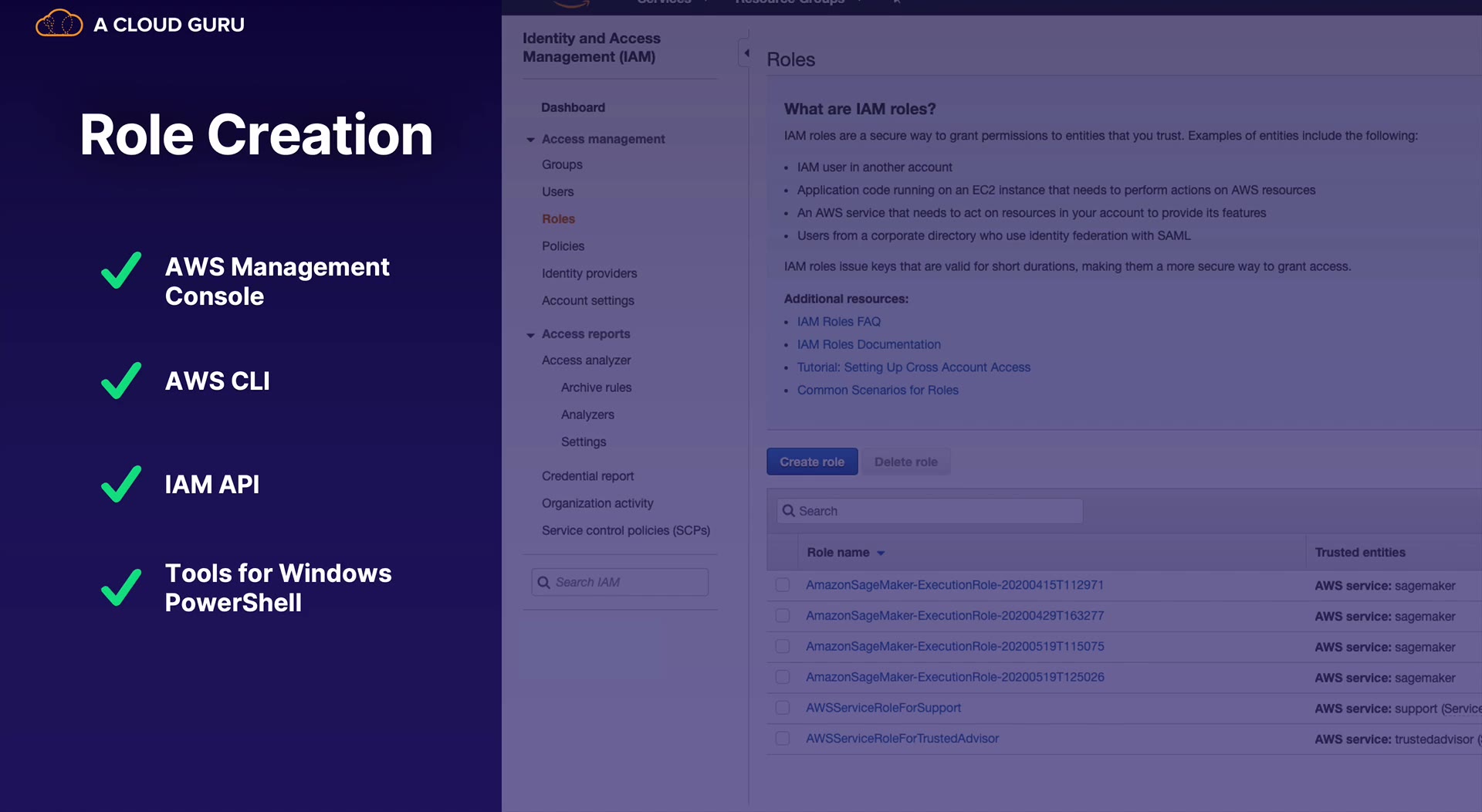Toggle the Role name column sort arrow
The height and width of the screenshot is (812, 1482).
pyautogui.click(x=881, y=553)
